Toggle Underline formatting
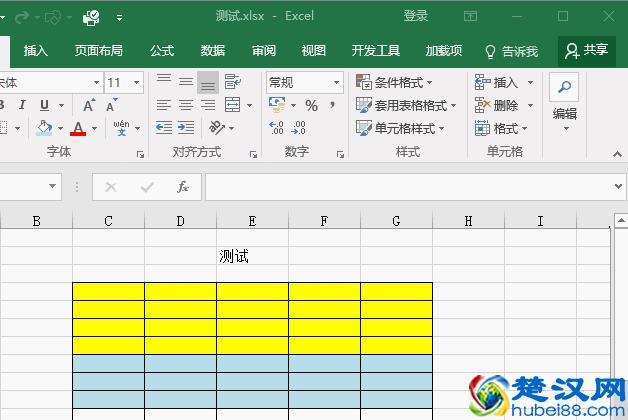628x420 pixels. 44,105
